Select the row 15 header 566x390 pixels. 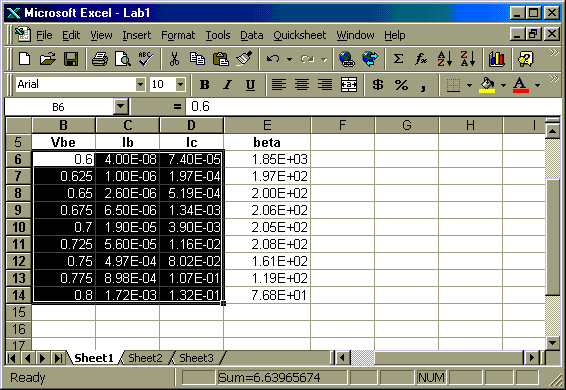(18, 312)
